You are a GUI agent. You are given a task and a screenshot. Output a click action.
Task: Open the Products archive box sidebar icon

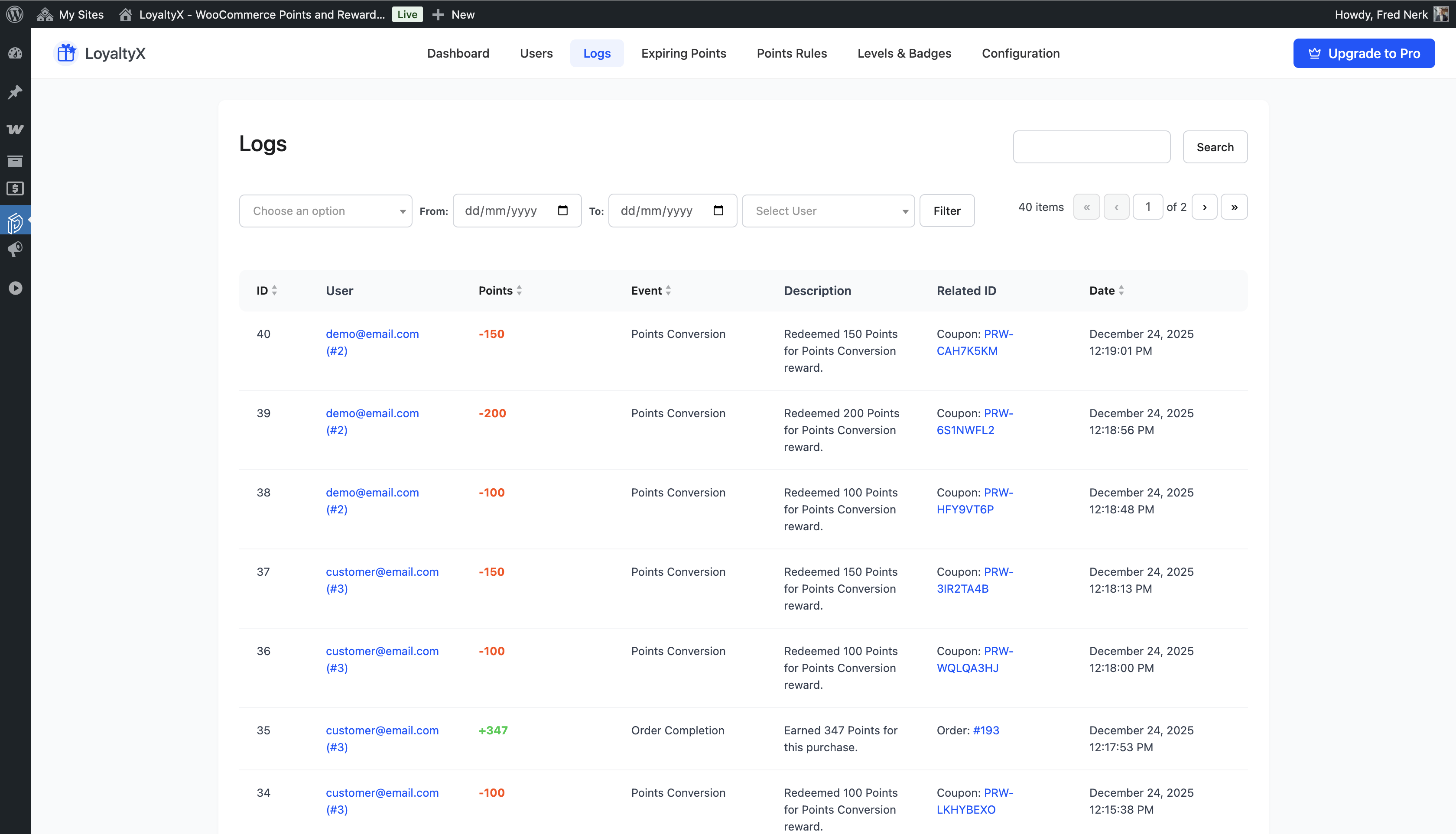tap(16, 161)
